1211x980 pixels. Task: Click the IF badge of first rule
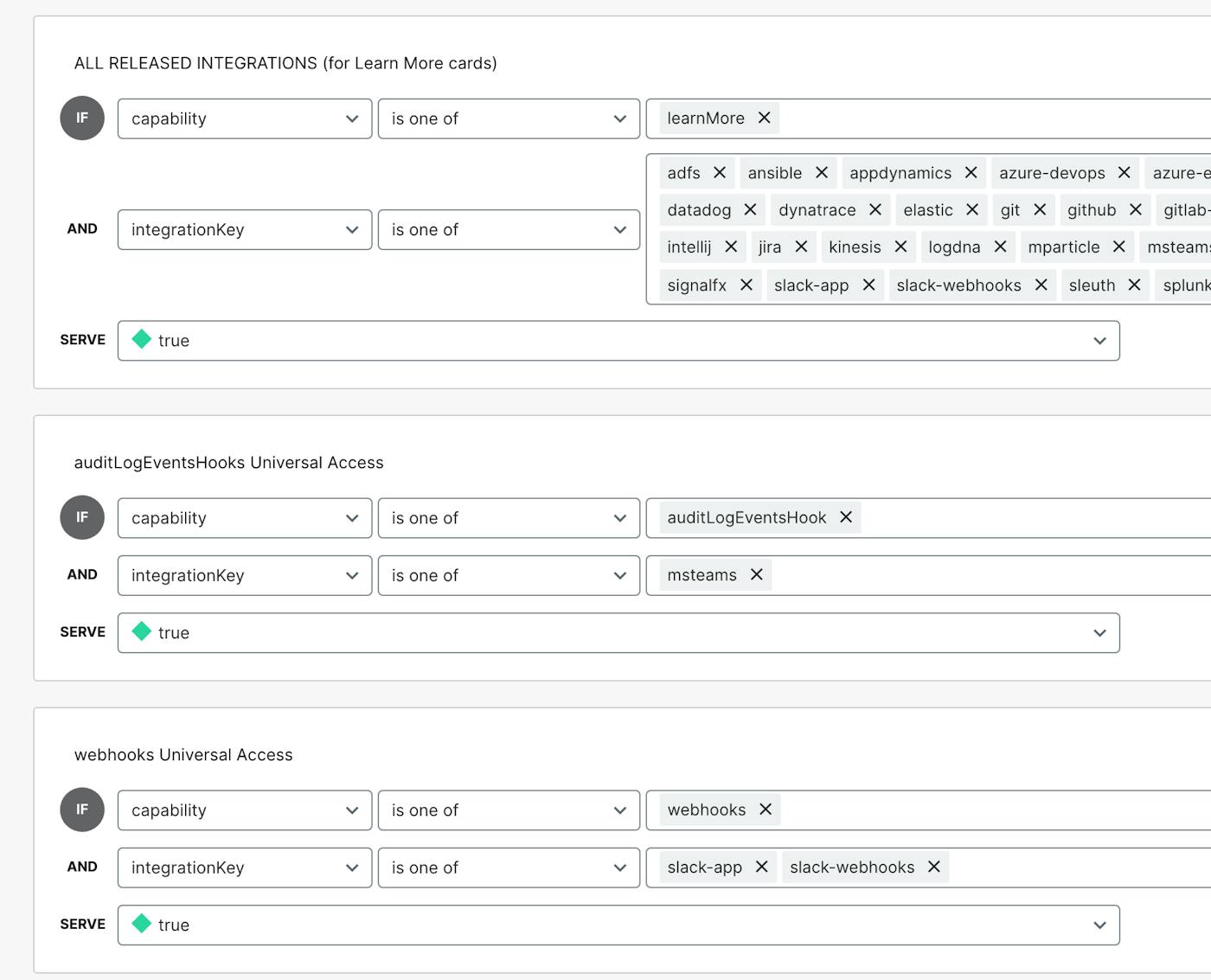tap(82, 118)
